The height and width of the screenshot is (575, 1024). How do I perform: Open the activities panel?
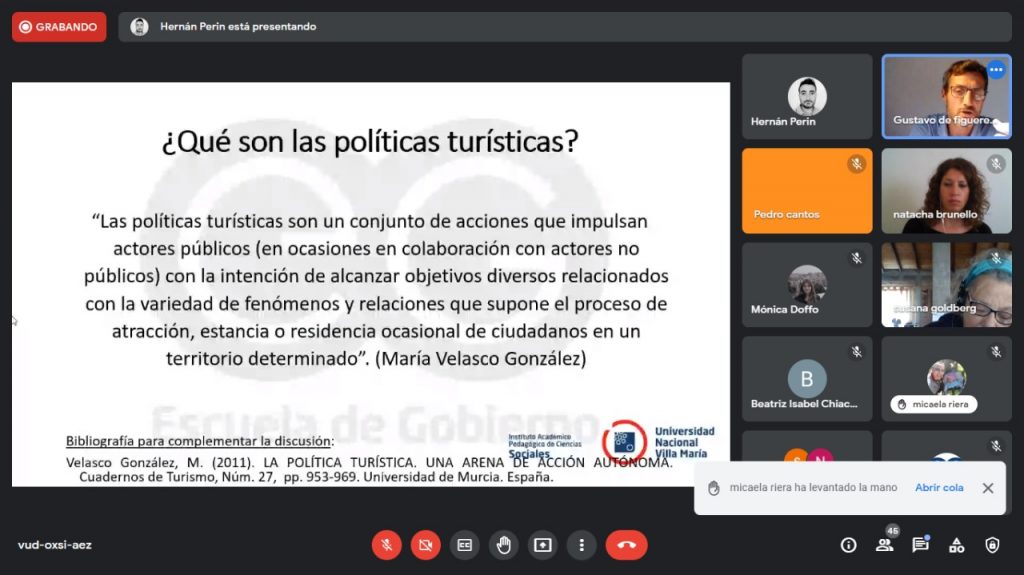(x=956, y=545)
